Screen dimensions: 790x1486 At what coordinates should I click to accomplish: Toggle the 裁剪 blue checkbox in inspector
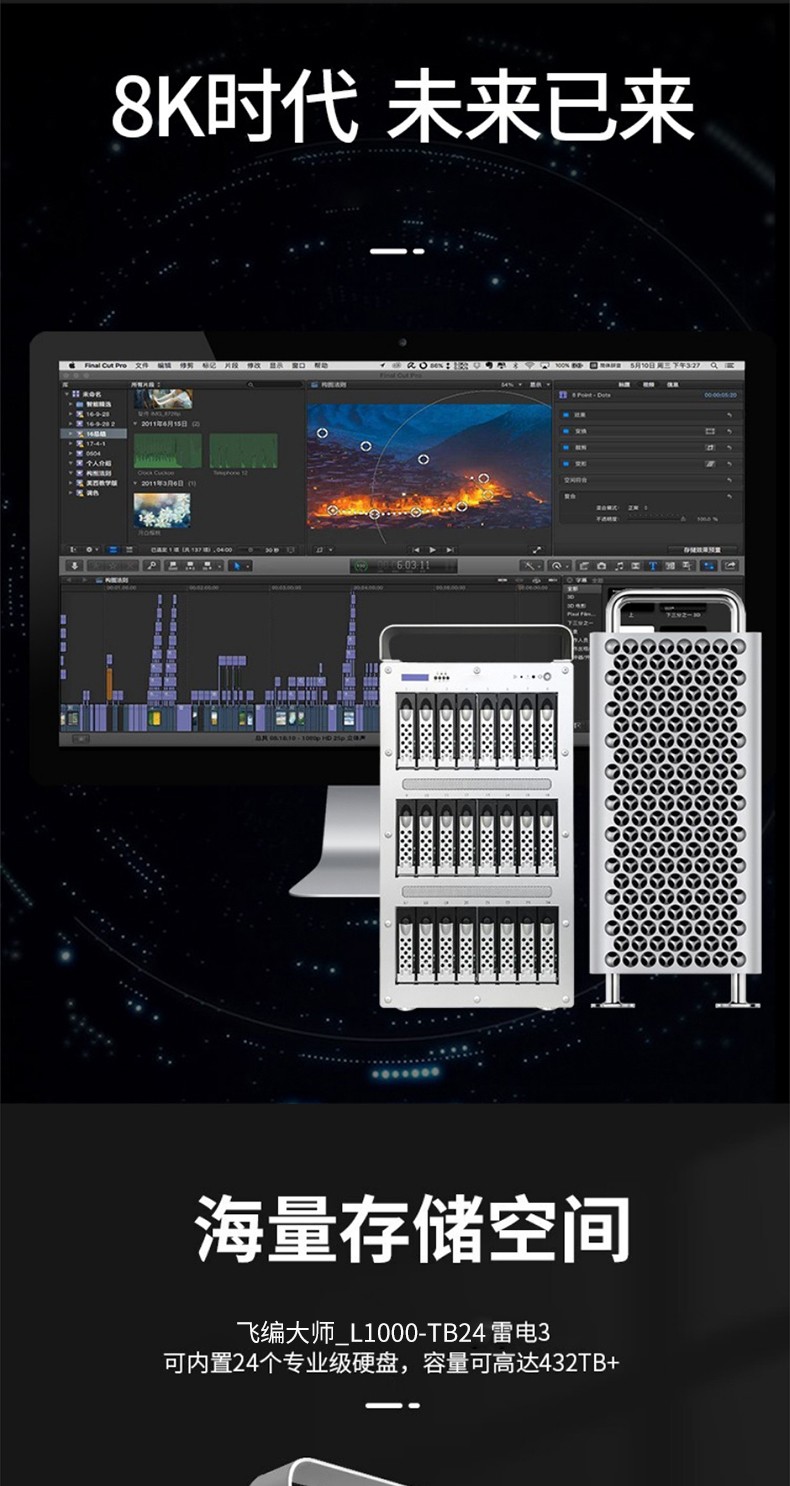click(x=565, y=447)
